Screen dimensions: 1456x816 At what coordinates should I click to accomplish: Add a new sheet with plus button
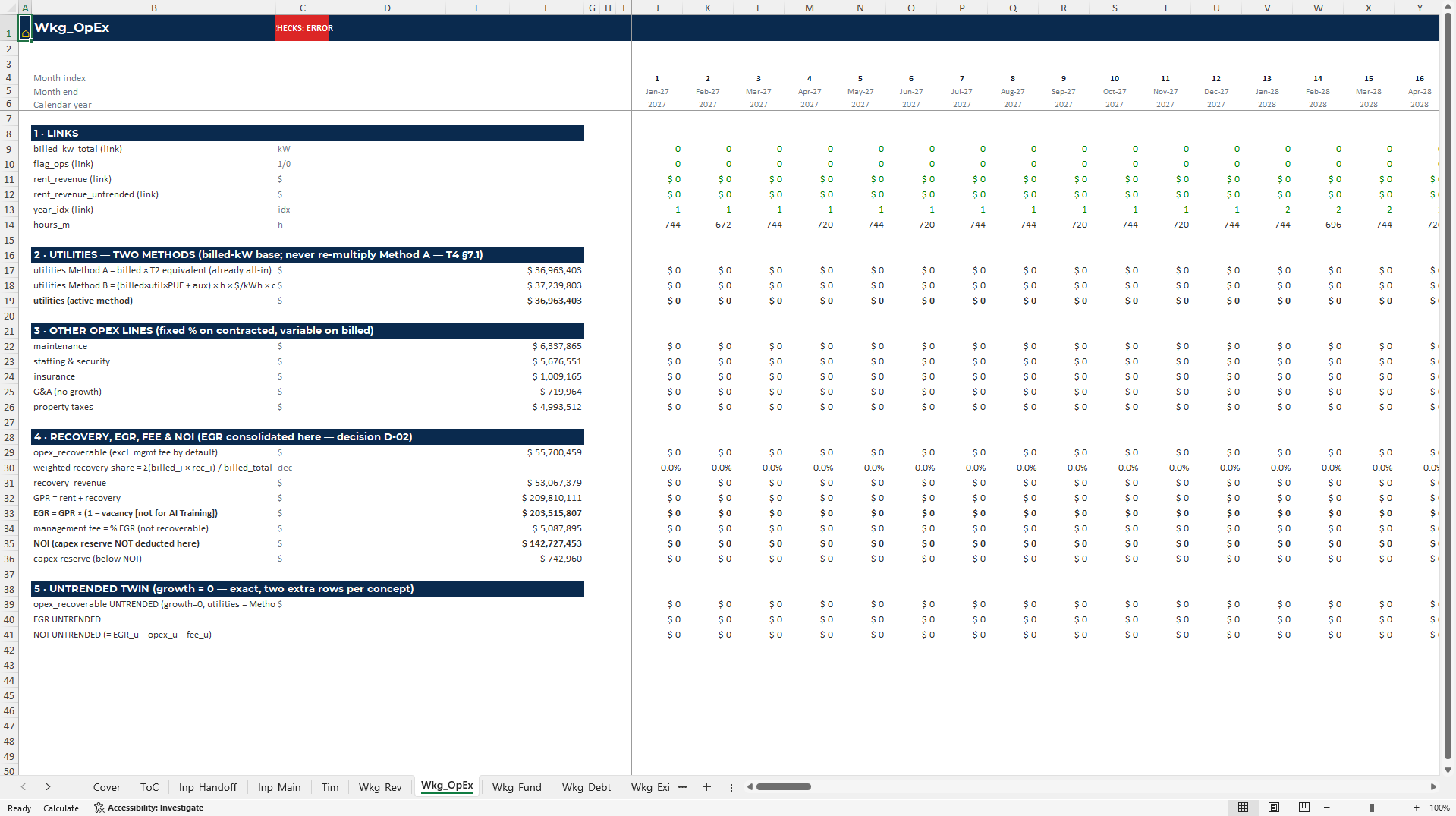706,787
